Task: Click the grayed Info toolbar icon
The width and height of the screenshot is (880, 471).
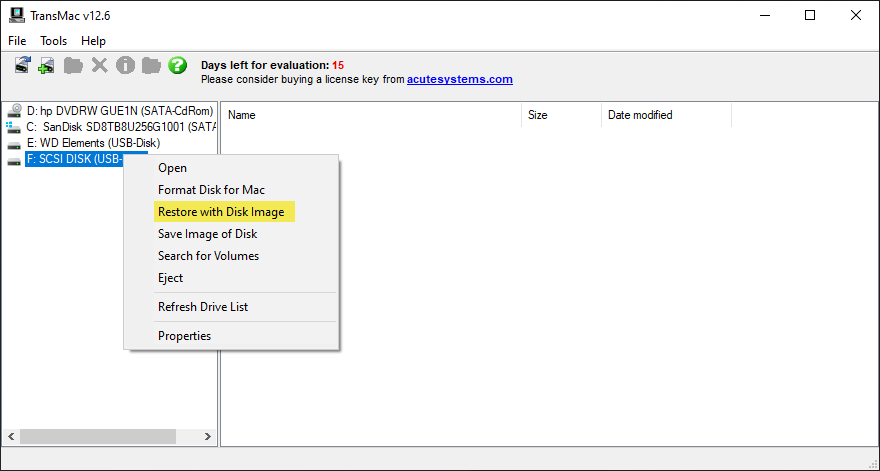Action: click(125, 65)
